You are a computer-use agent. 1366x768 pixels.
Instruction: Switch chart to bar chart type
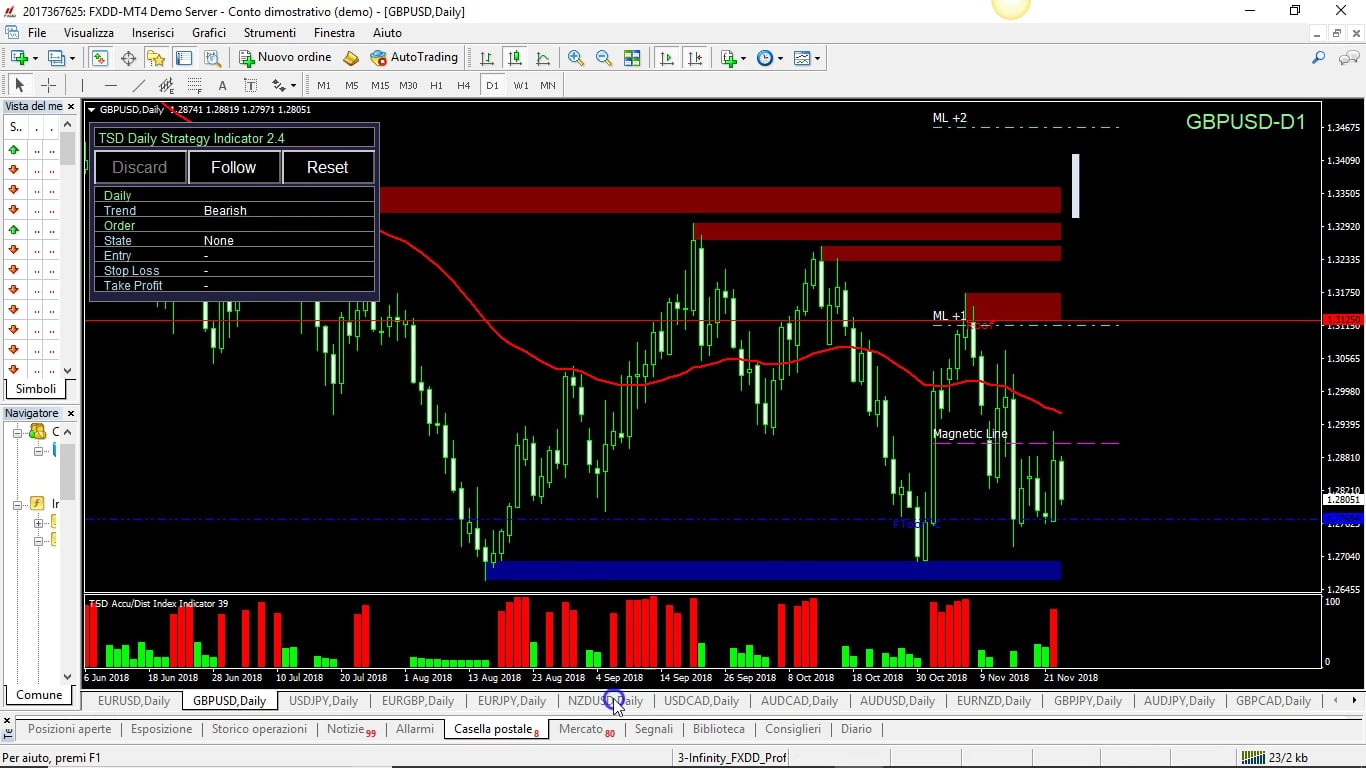(487, 58)
